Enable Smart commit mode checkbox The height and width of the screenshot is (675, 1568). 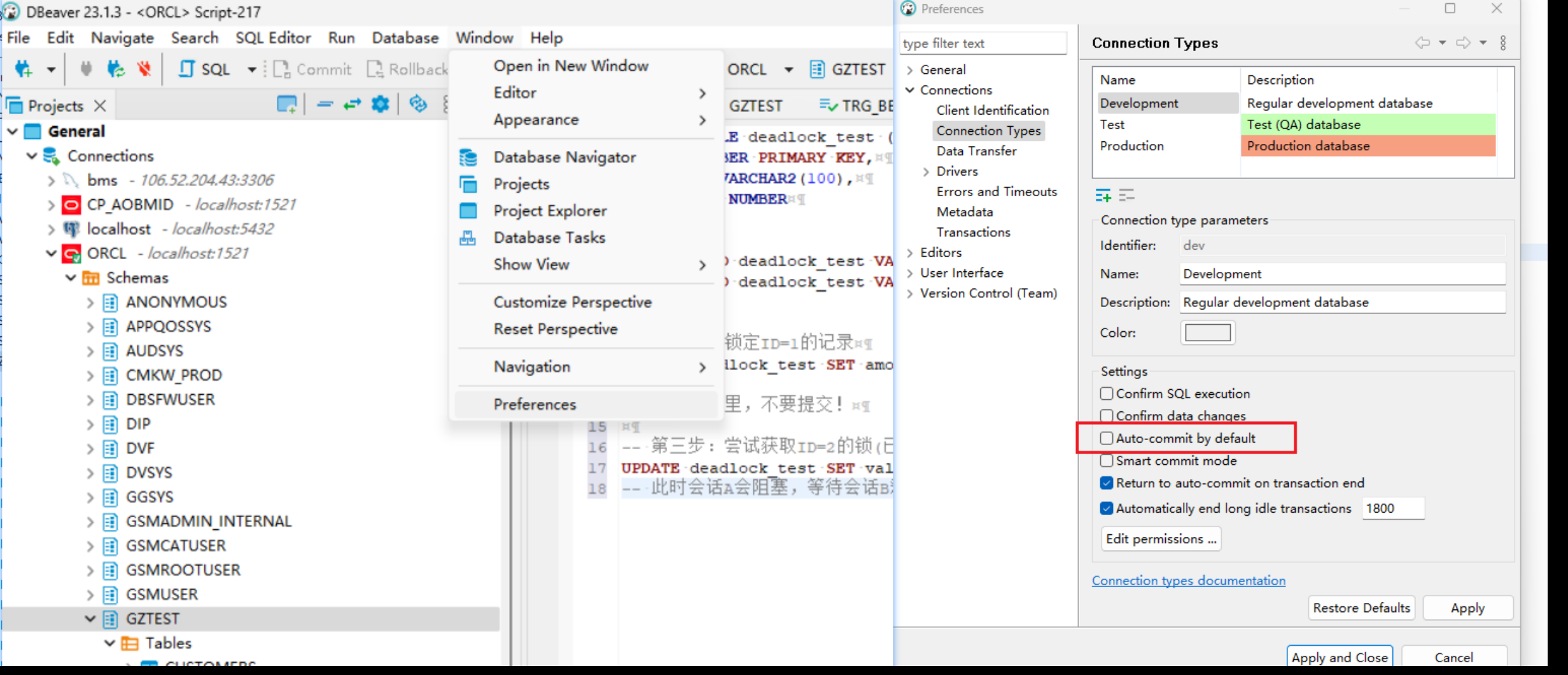[x=1107, y=460]
